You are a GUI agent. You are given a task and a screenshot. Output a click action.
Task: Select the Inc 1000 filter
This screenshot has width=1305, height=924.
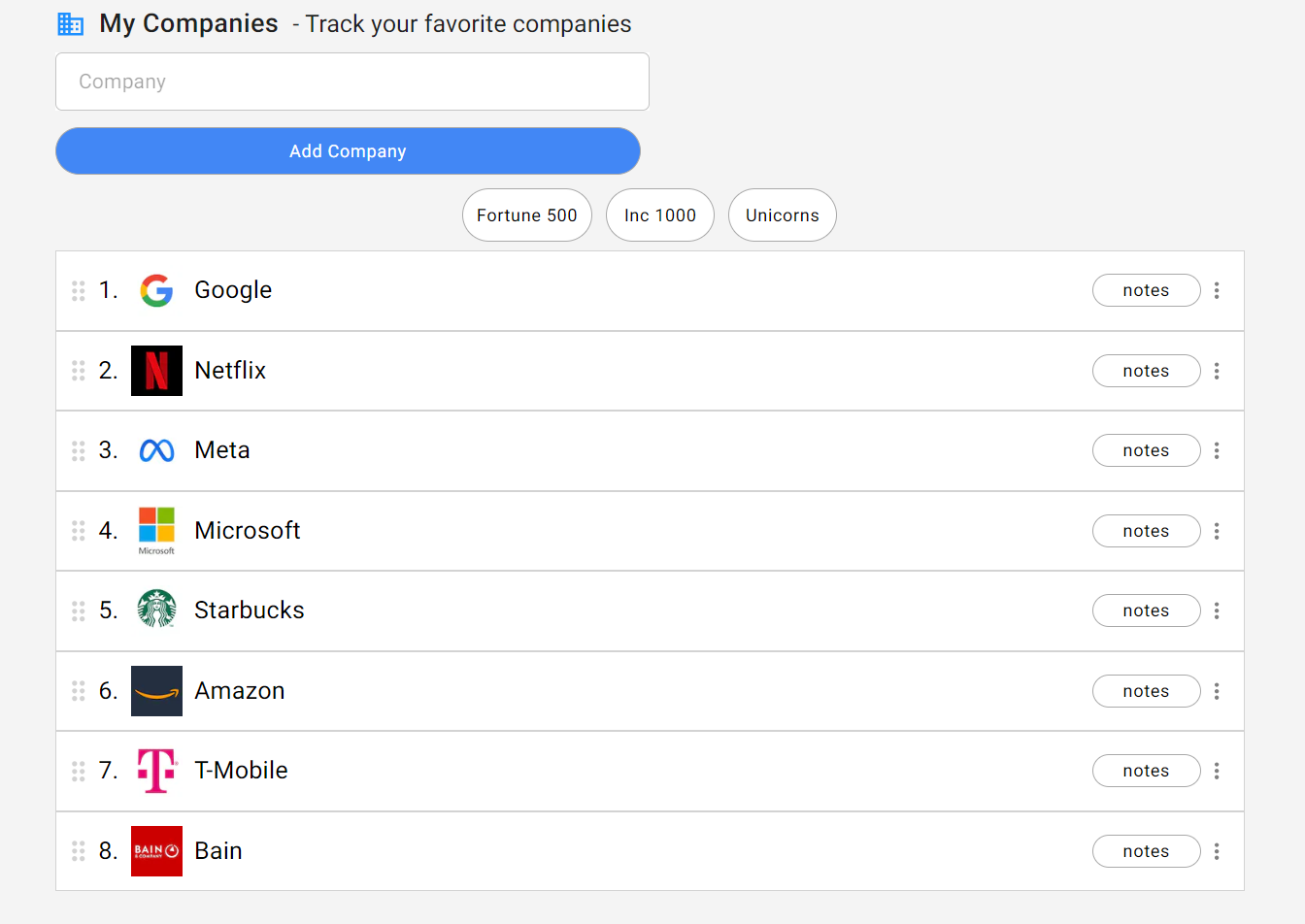660,215
